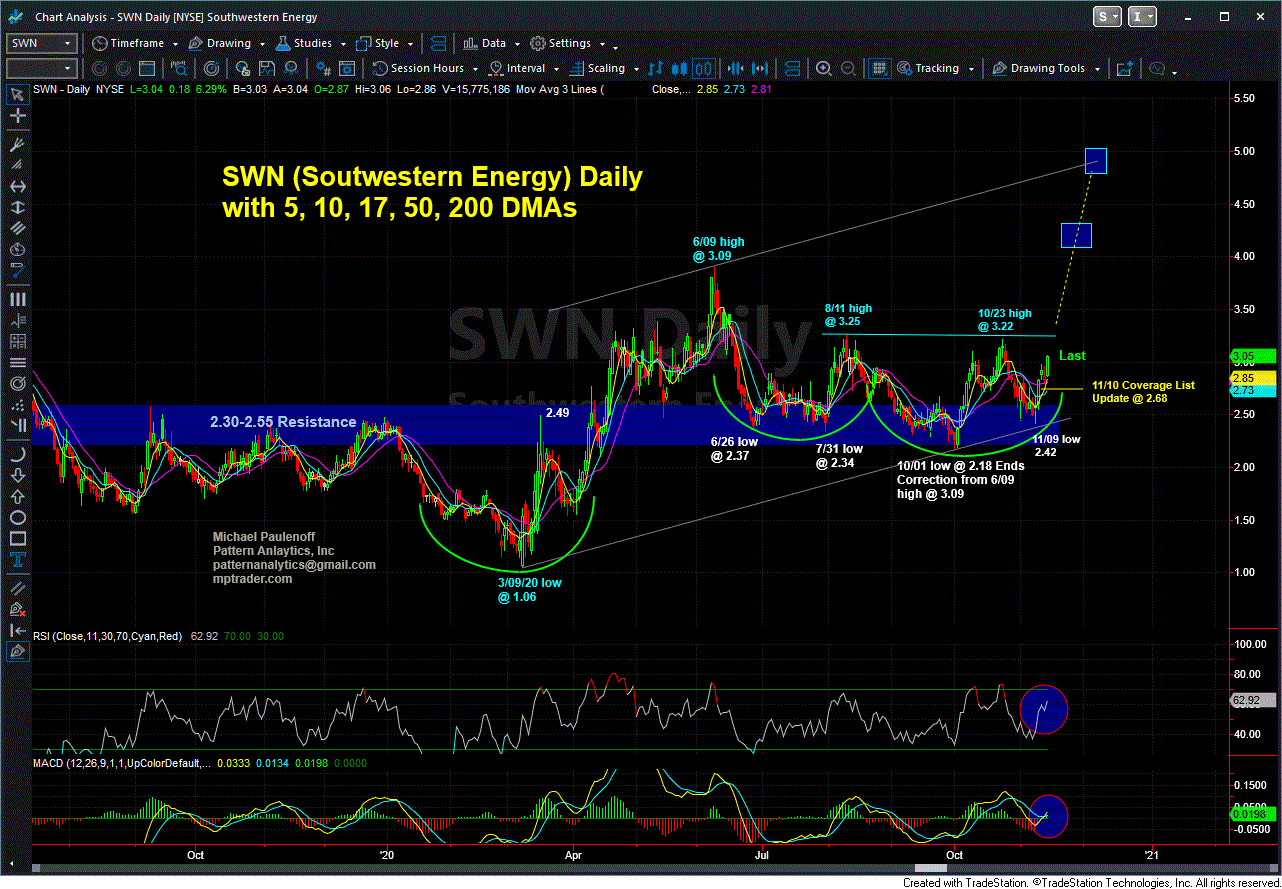This screenshot has height=889, width=1282.
Task: Click the Drawing Tools button
Action: [x=1039, y=68]
